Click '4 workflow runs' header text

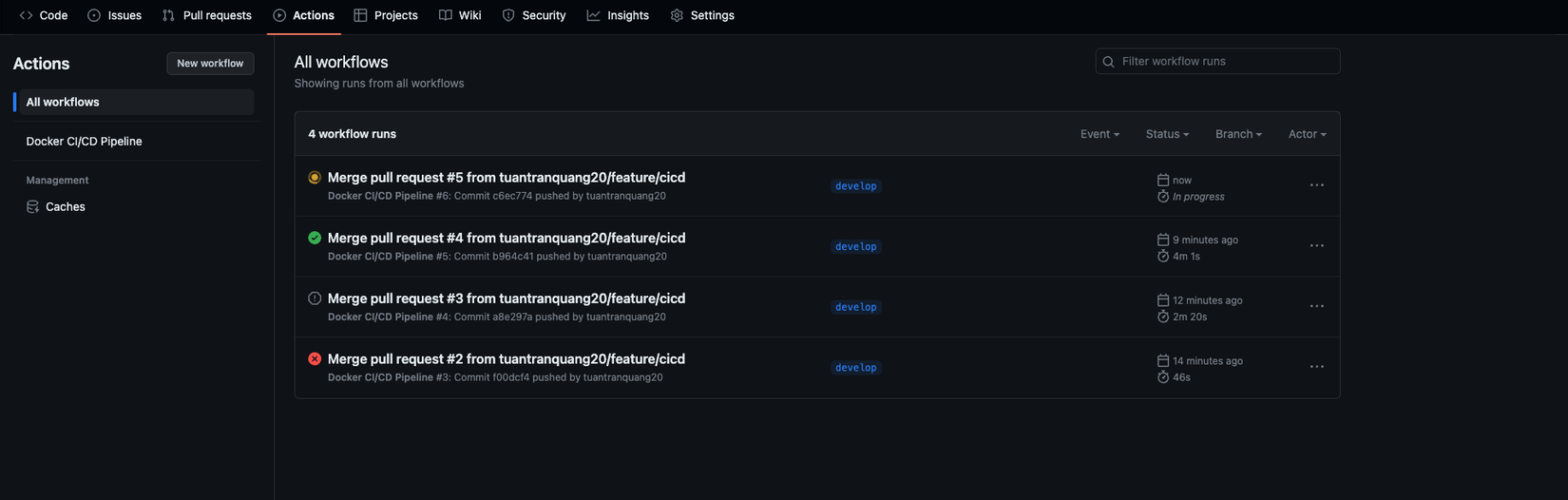353,134
